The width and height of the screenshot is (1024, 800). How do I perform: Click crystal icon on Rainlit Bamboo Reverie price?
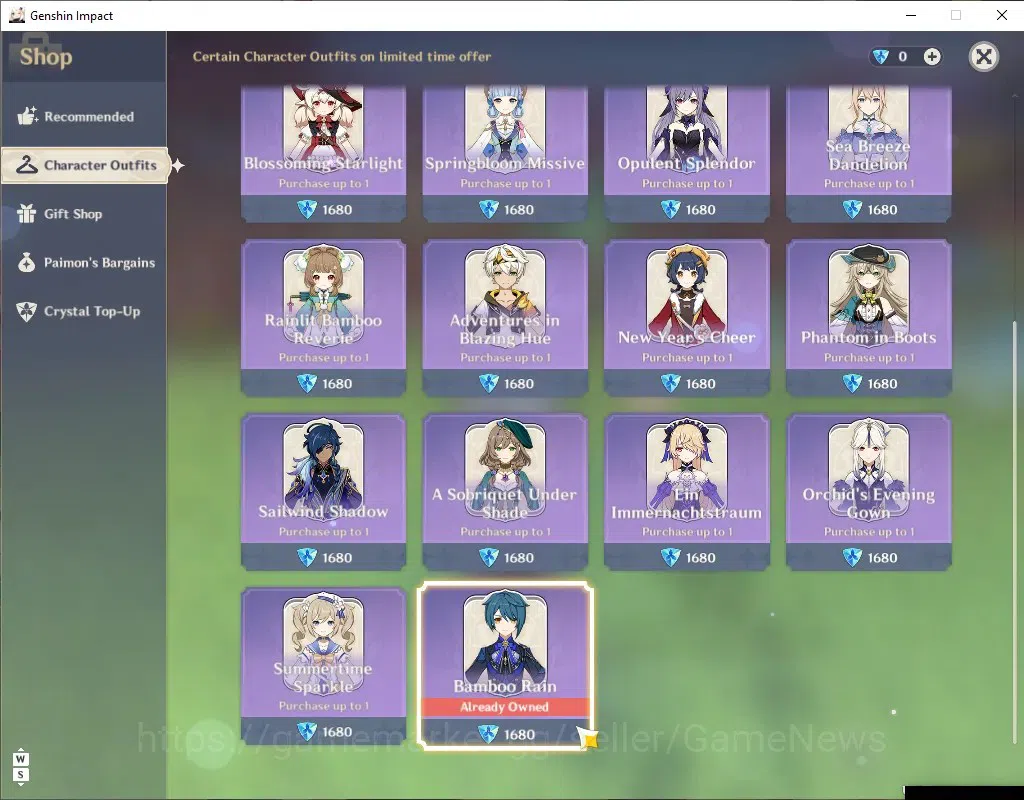307,384
